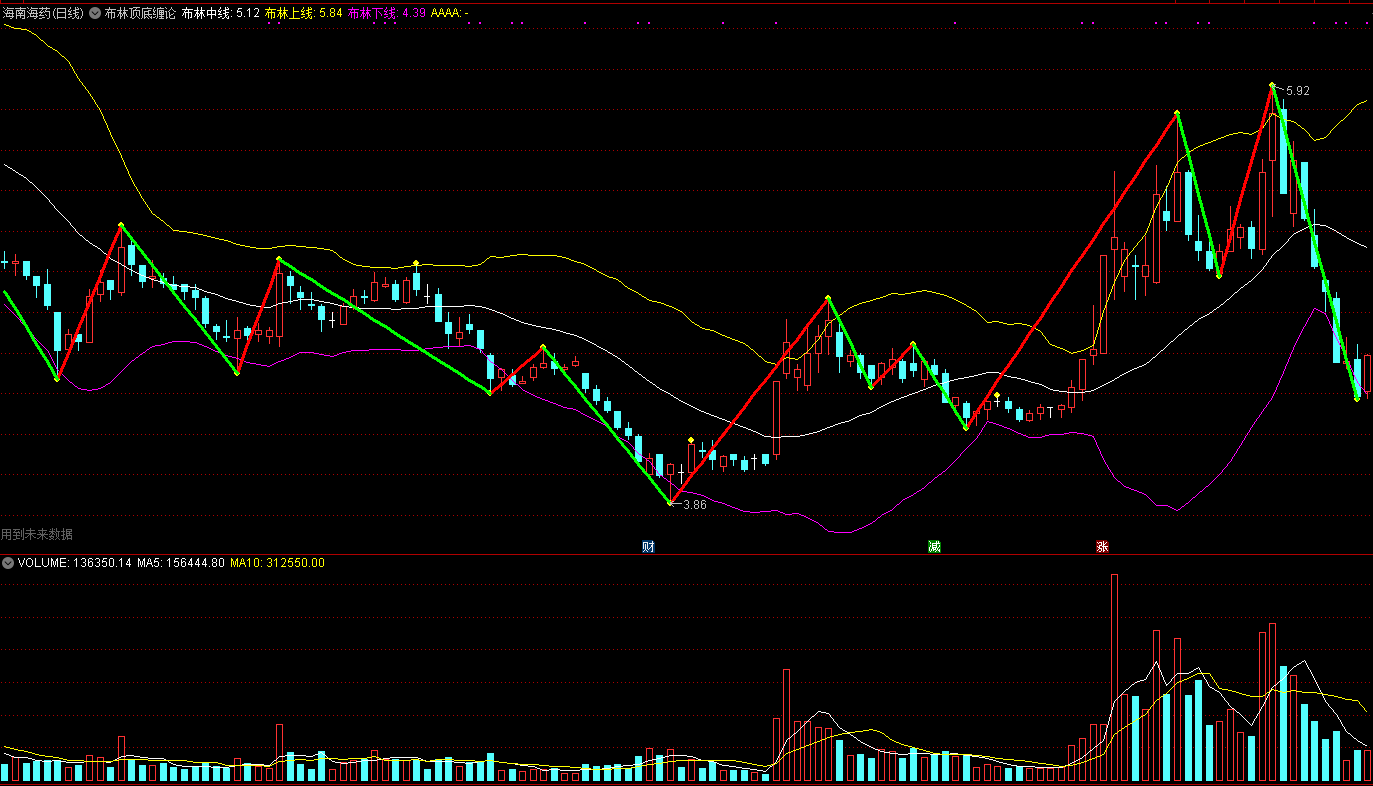Click the 5.92 peak price label
1373x786 pixels.
(1298, 91)
